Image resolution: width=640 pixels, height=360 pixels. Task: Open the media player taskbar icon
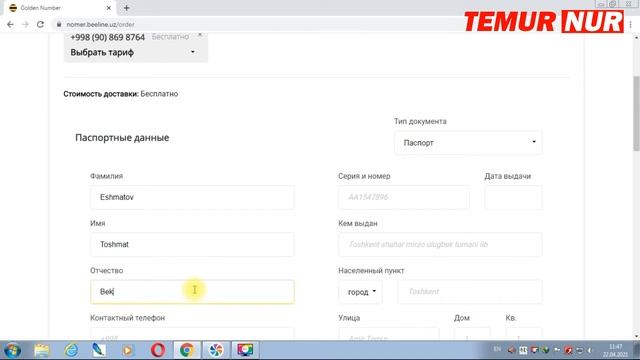point(128,350)
